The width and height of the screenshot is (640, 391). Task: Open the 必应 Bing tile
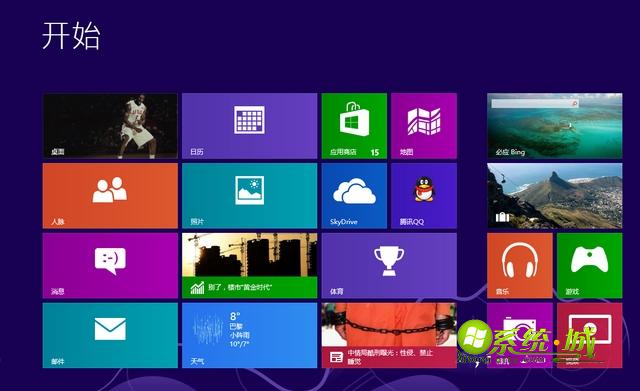point(555,126)
